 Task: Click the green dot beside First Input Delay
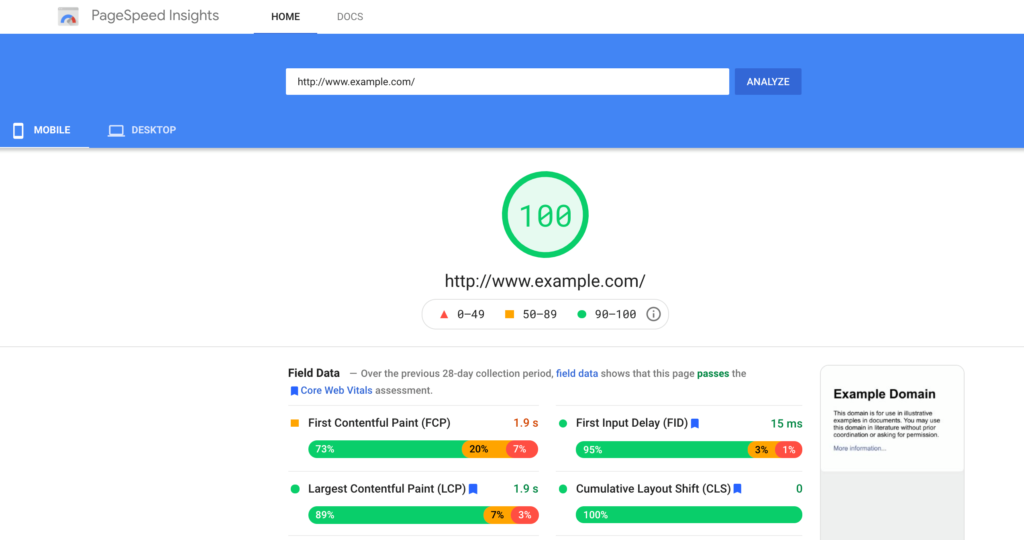563,423
